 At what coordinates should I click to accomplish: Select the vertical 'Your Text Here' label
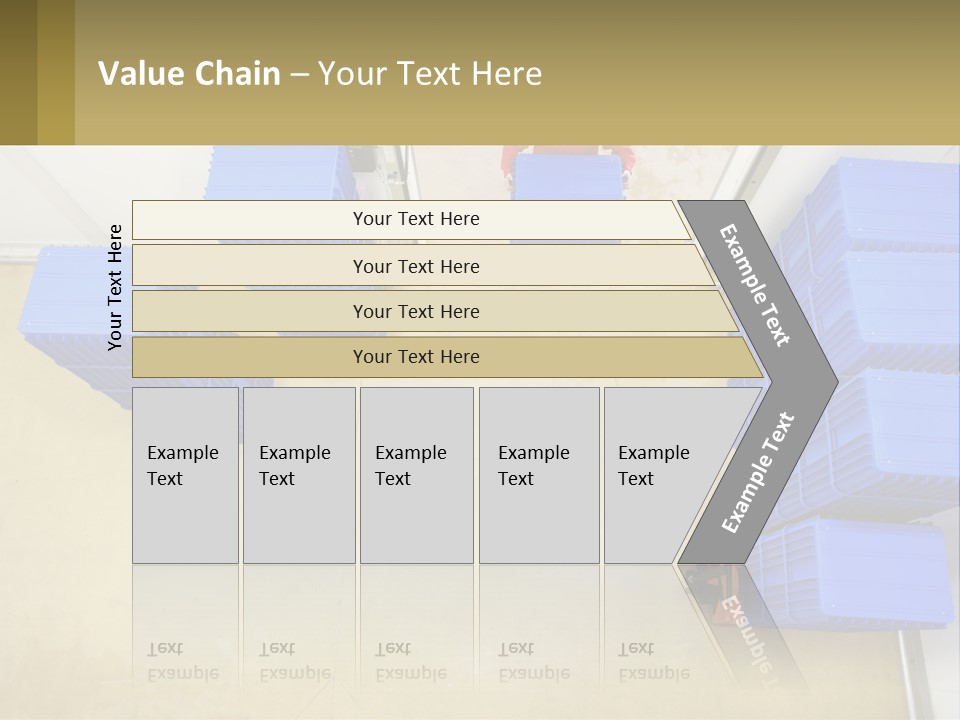coord(115,287)
